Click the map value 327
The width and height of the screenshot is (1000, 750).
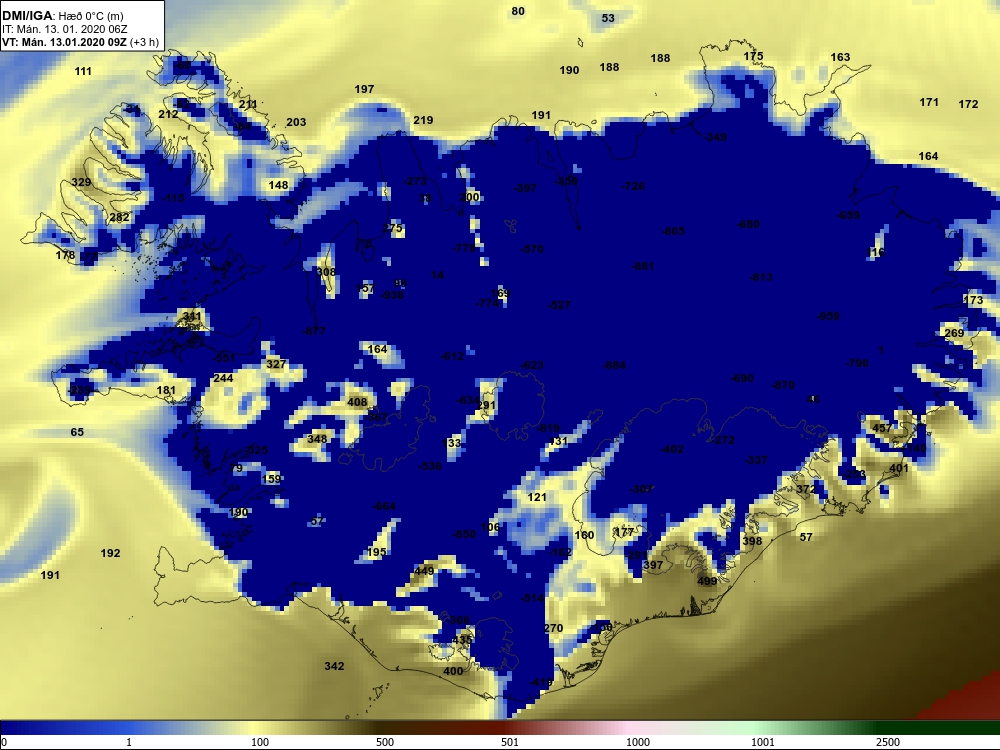pos(276,364)
